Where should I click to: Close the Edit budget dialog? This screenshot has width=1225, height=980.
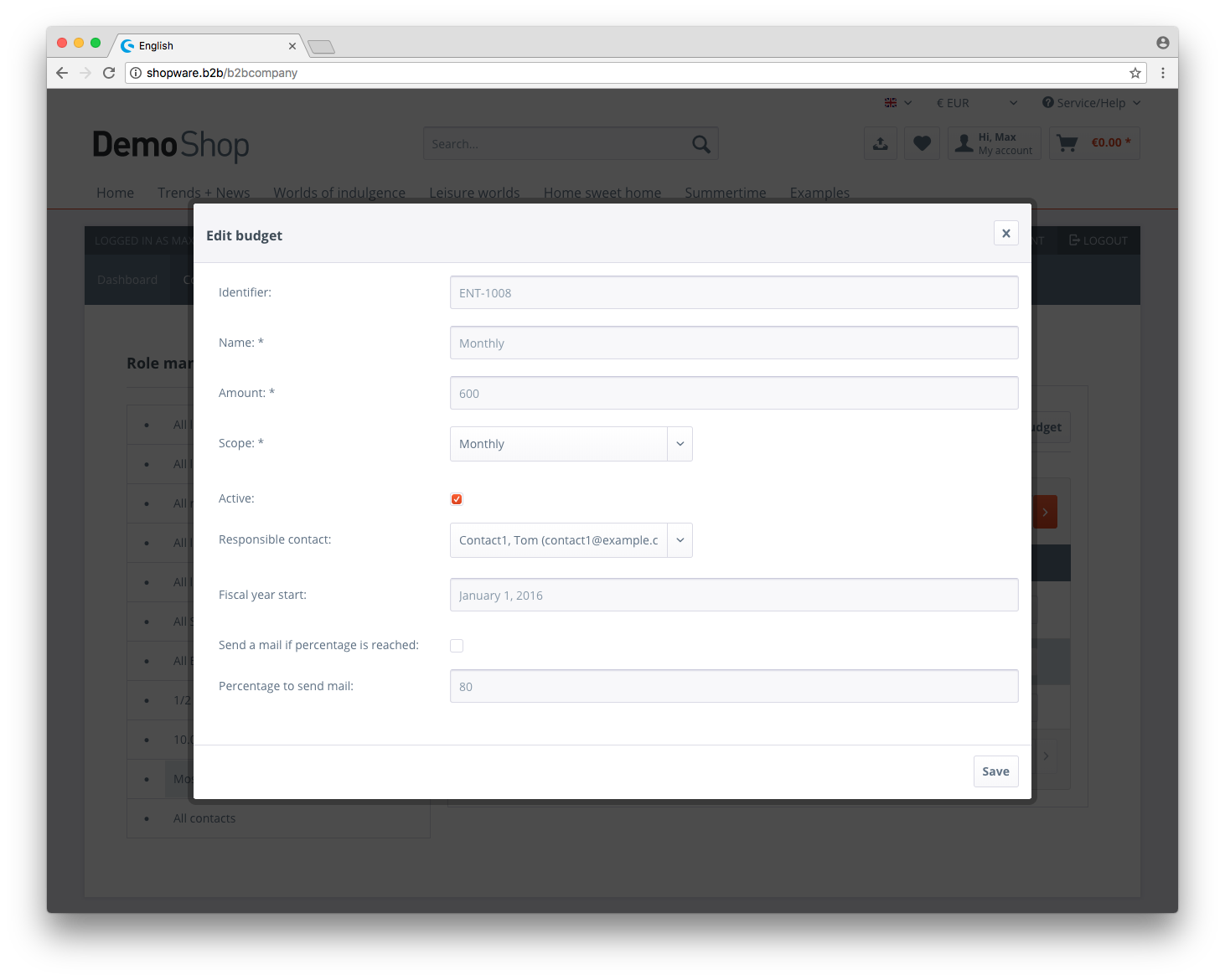tap(1005, 234)
